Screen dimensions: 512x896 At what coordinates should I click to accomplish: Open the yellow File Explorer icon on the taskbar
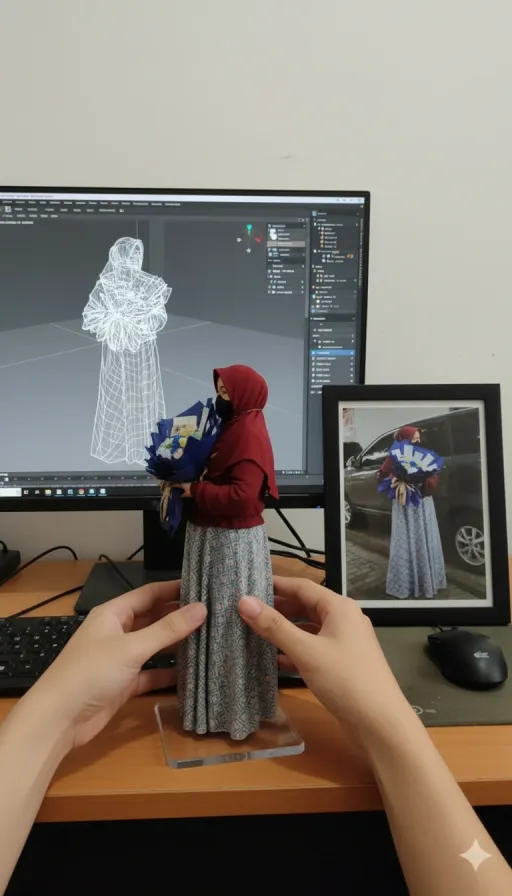click(x=48, y=492)
